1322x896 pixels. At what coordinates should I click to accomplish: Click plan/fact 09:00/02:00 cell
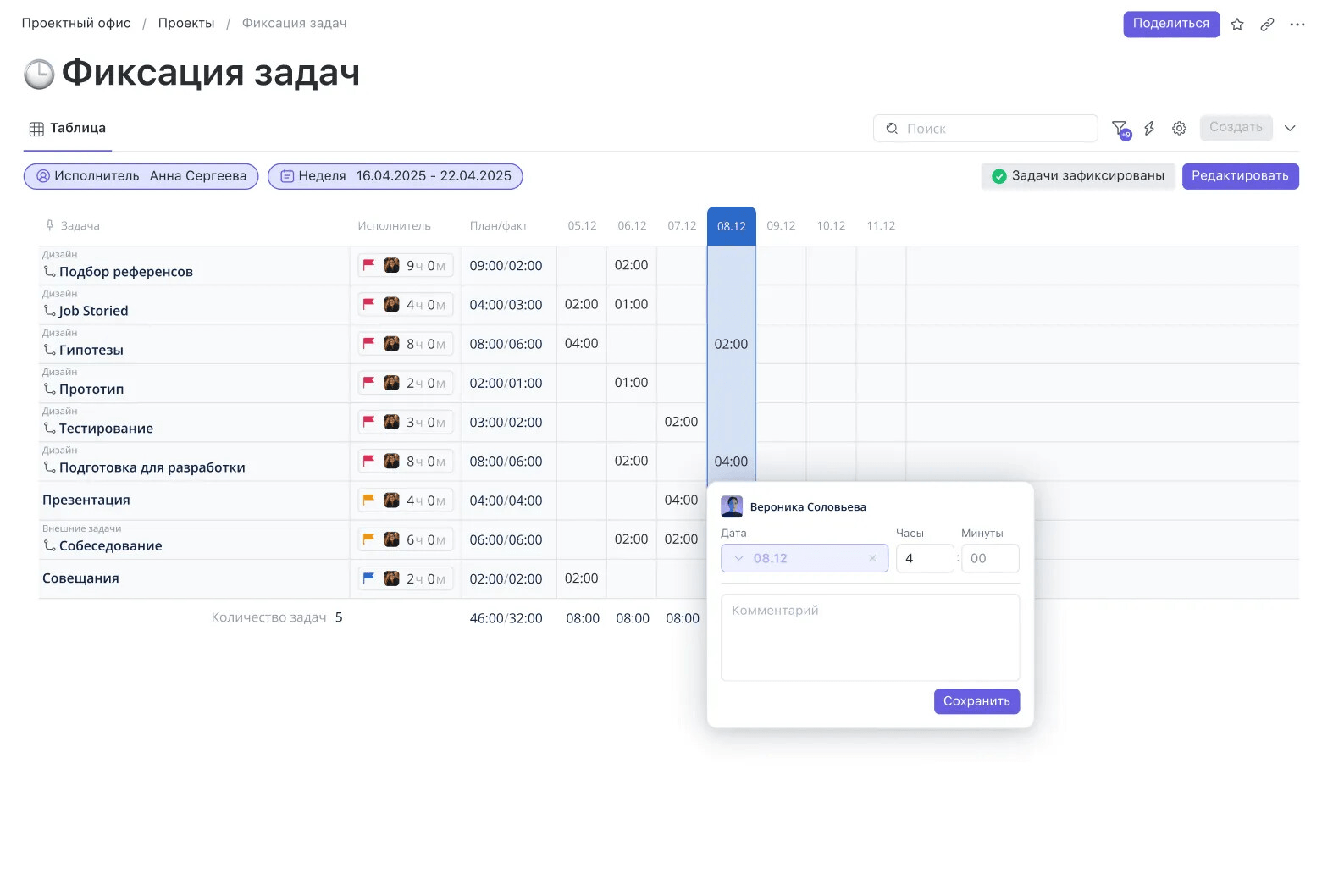(x=506, y=266)
